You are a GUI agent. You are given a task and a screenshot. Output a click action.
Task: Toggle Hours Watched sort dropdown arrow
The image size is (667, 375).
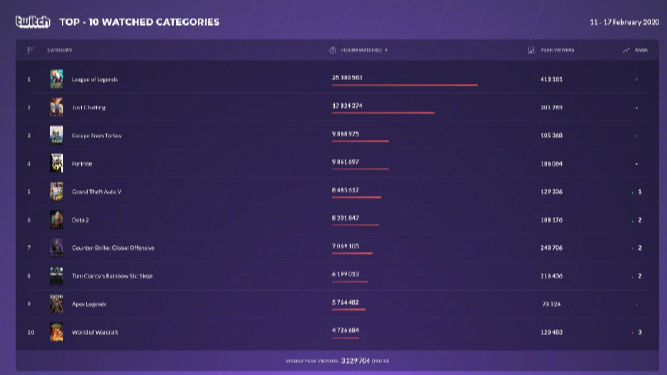point(386,50)
